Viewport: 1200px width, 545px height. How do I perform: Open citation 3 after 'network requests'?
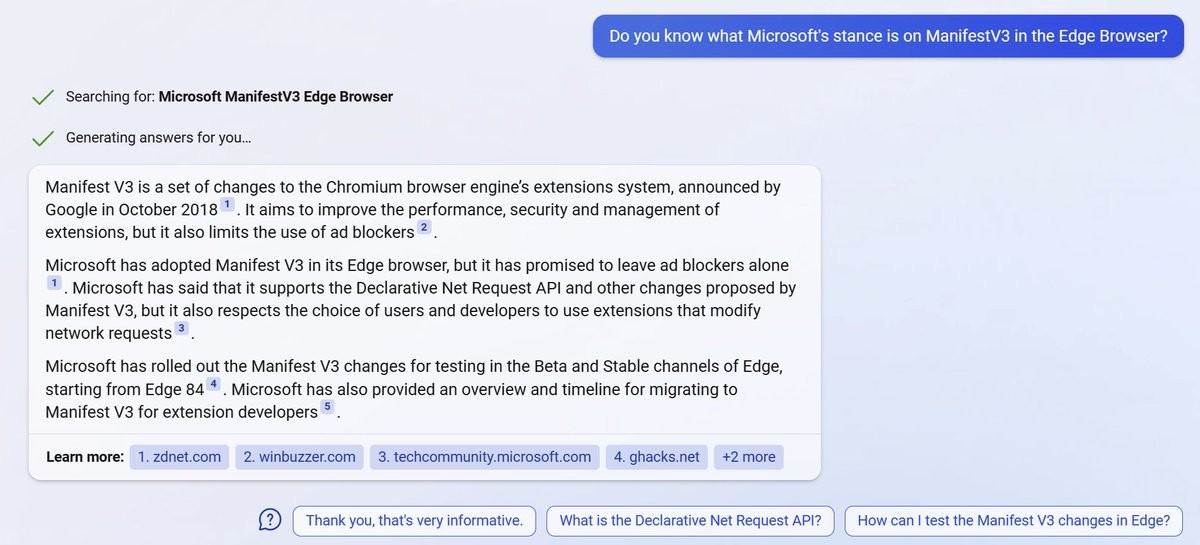click(x=181, y=328)
